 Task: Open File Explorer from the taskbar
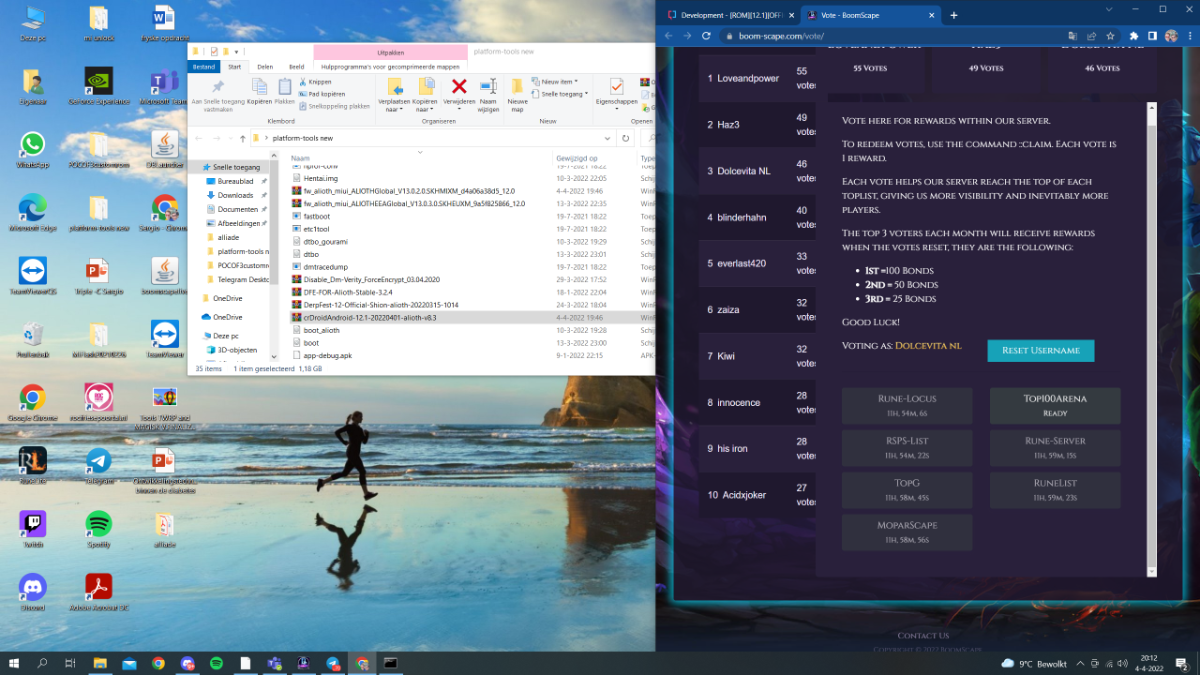click(x=100, y=662)
